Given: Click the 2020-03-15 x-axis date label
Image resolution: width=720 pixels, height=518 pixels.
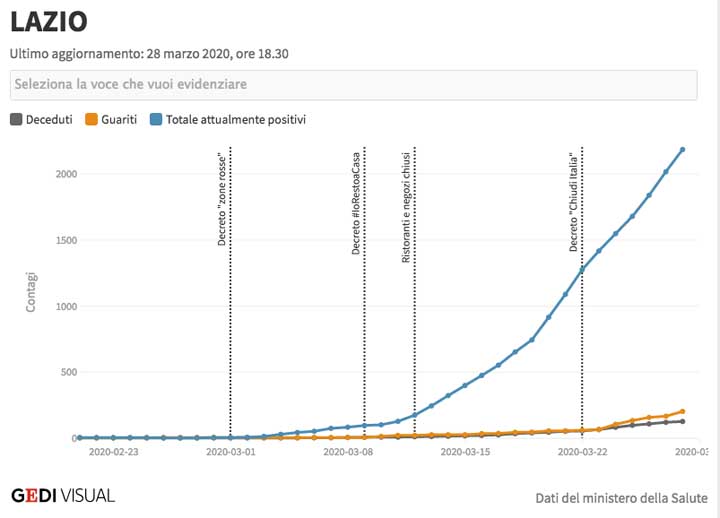Looking at the screenshot, I should [466, 453].
